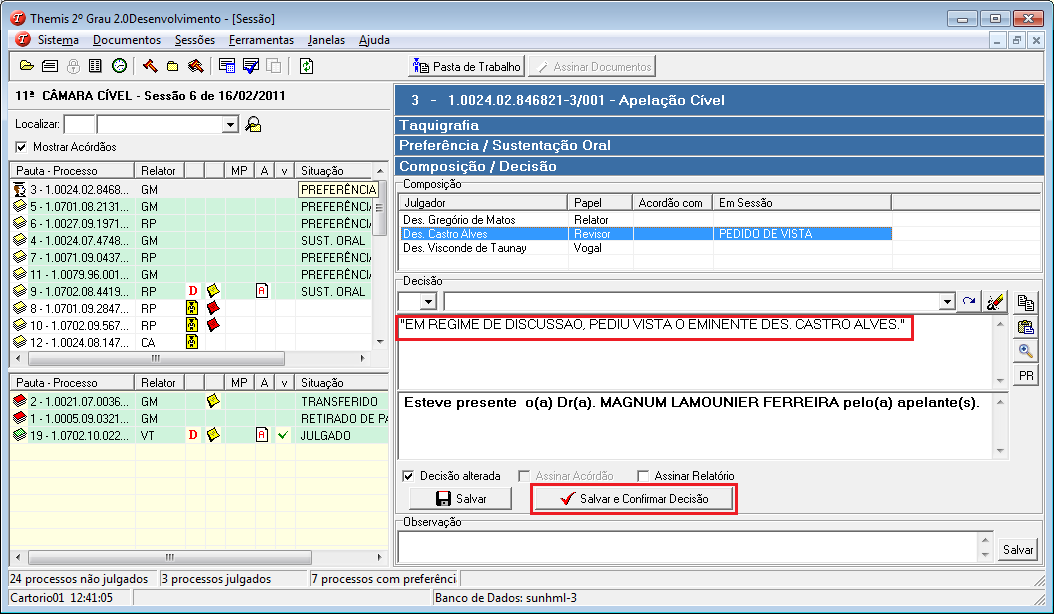The width and height of the screenshot is (1054, 614).
Task: Click the open folder toolbar icon
Action: pyautogui.click(x=27, y=66)
